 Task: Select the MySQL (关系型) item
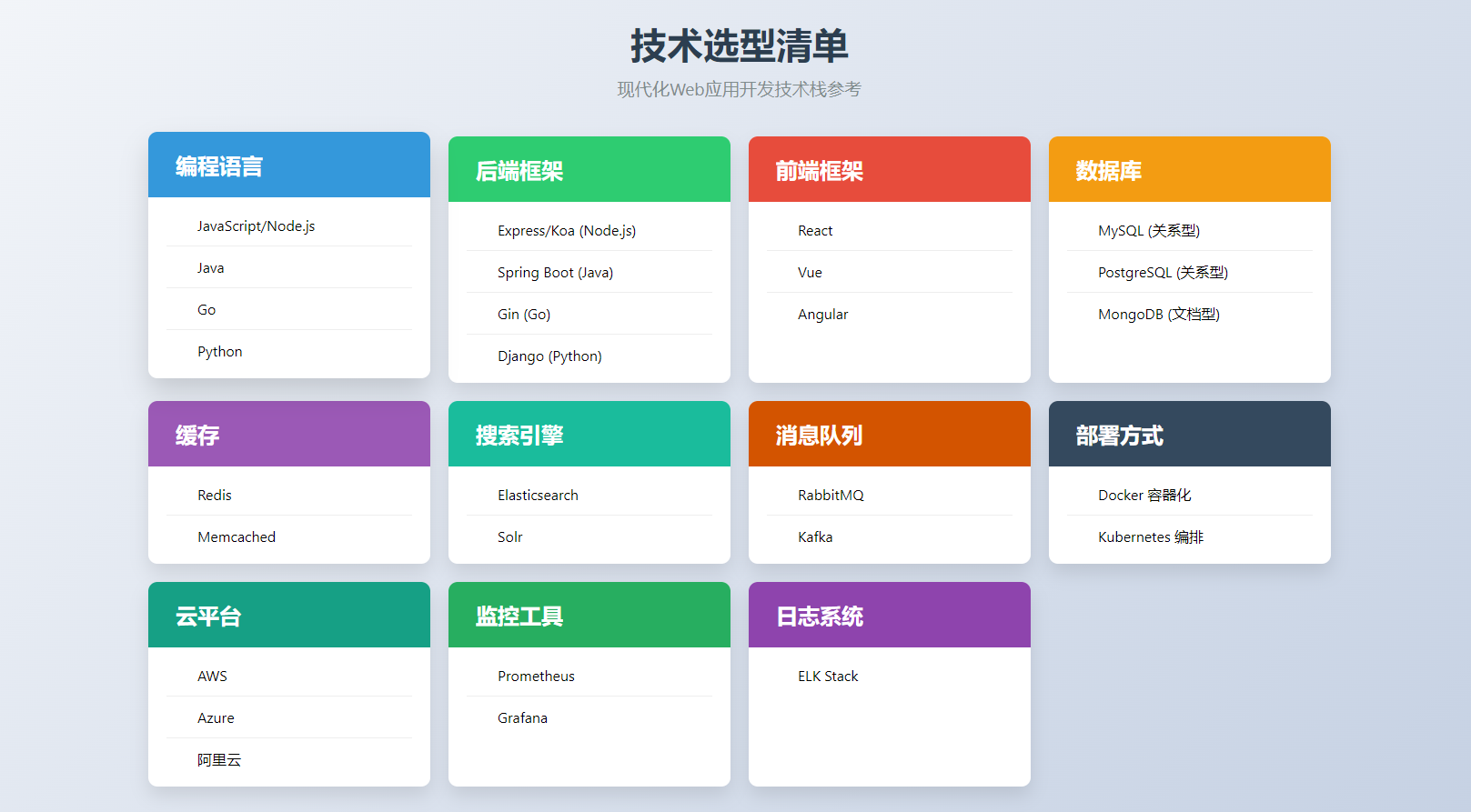(1190, 230)
